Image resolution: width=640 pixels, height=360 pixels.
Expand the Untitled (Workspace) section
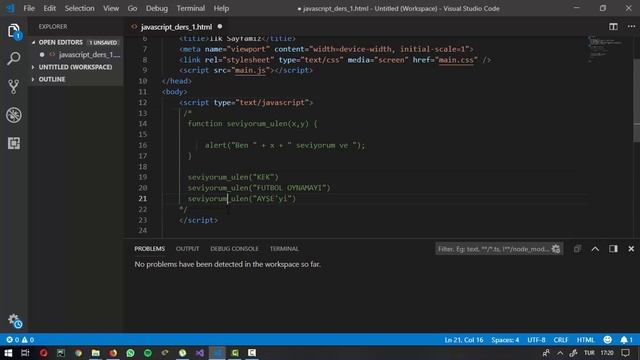coord(76,67)
